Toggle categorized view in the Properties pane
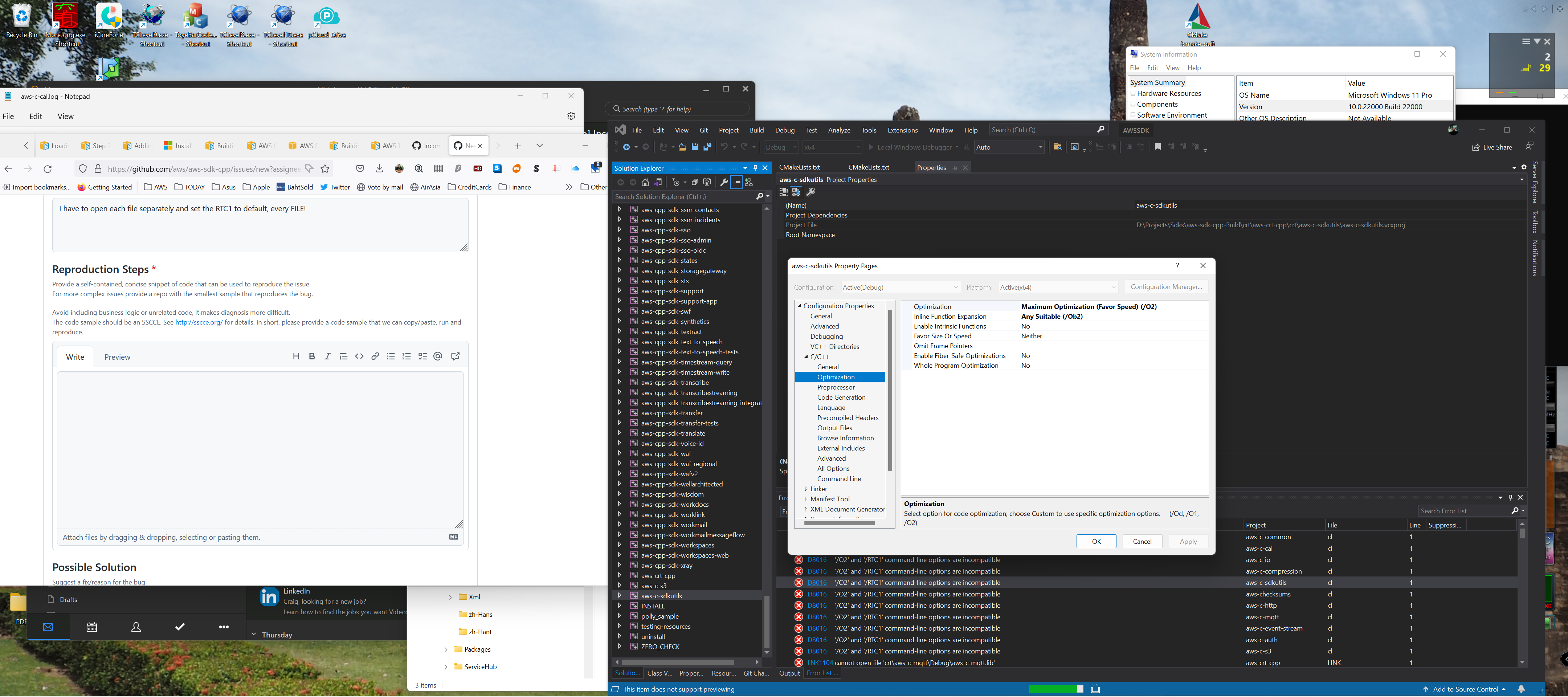Image resolution: width=1568 pixels, height=697 pixels. click(783, 192)
